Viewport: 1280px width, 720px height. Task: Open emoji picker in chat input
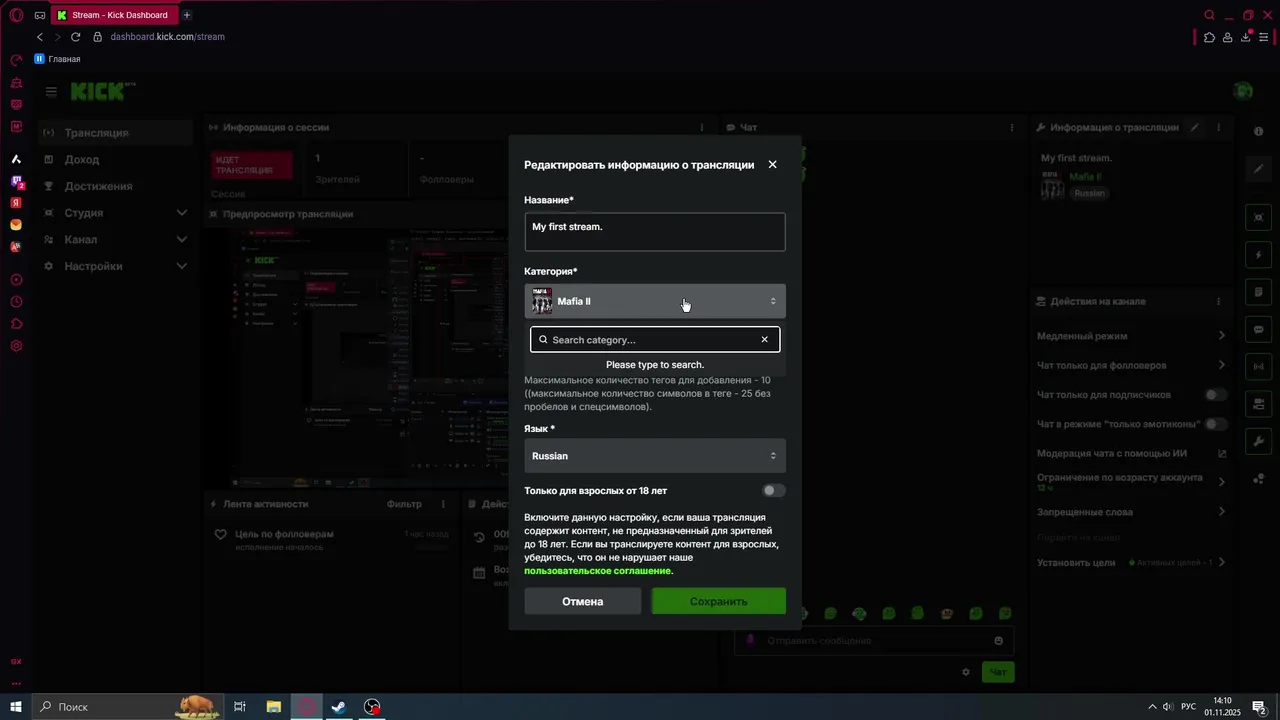998,641
